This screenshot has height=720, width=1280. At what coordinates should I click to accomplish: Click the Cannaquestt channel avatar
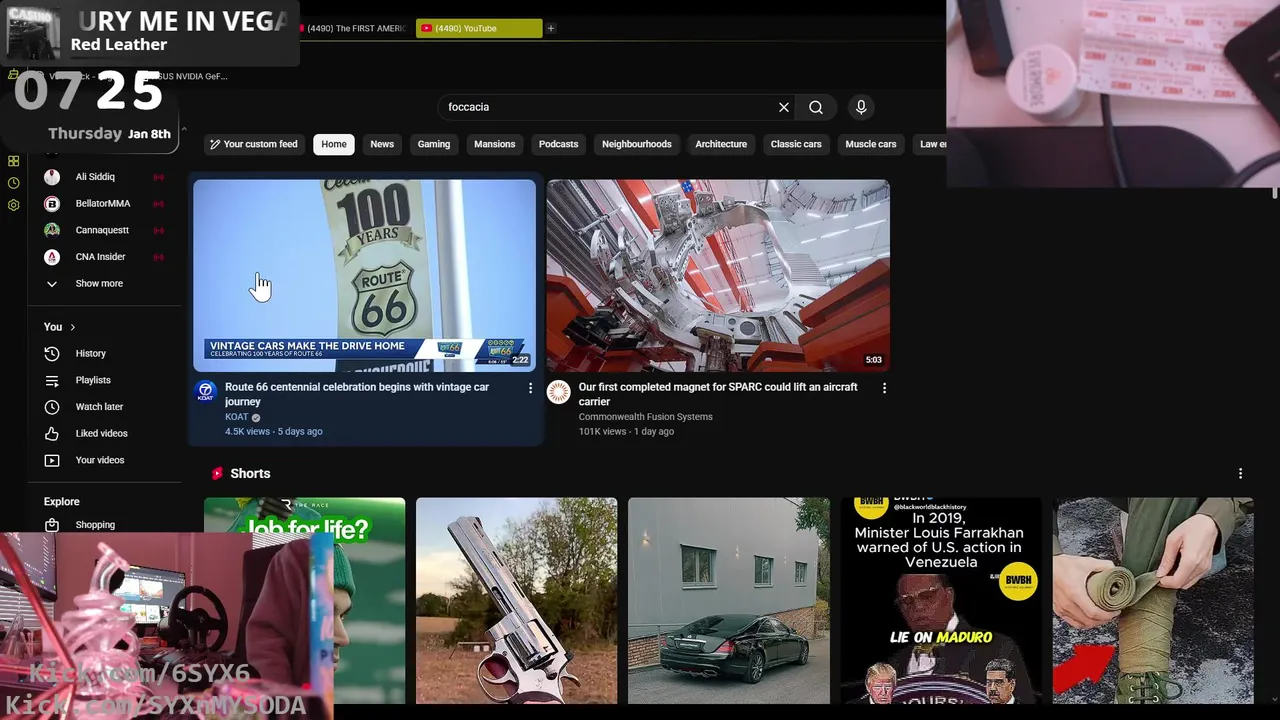tap(52, 230)
